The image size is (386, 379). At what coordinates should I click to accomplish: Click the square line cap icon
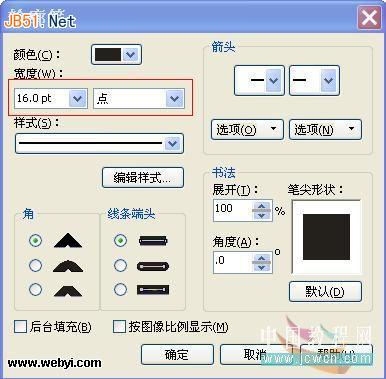[x=153, y=241]
